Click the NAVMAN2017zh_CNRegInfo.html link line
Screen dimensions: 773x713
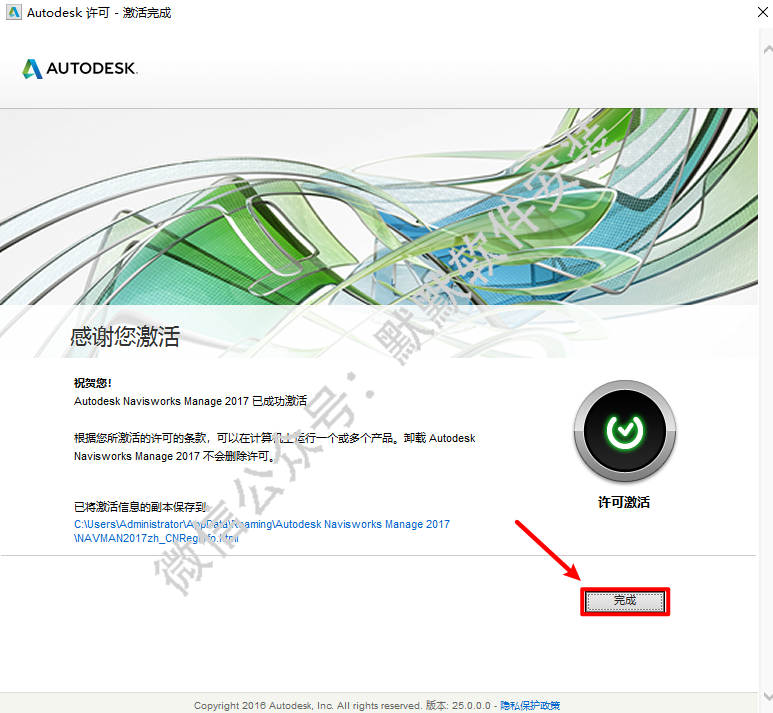(x=158, y=538)
